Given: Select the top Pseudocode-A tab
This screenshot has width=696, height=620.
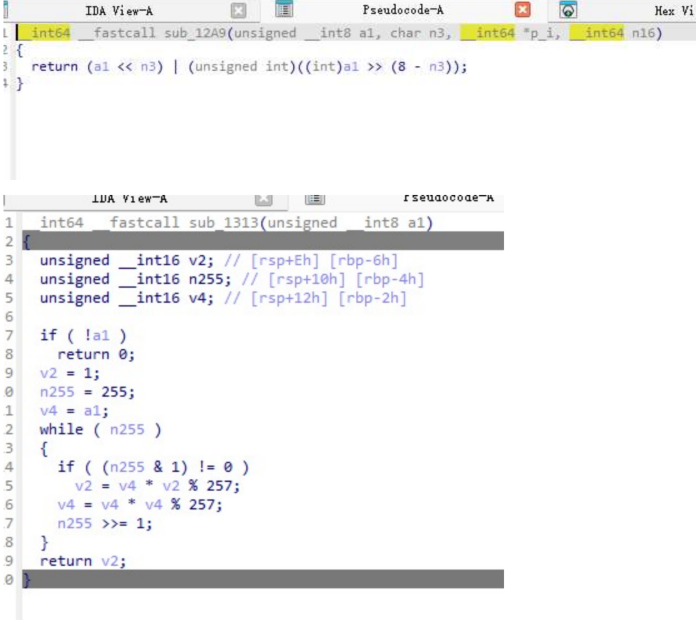Looking at the screenshot, I should (x=403, y=10).
